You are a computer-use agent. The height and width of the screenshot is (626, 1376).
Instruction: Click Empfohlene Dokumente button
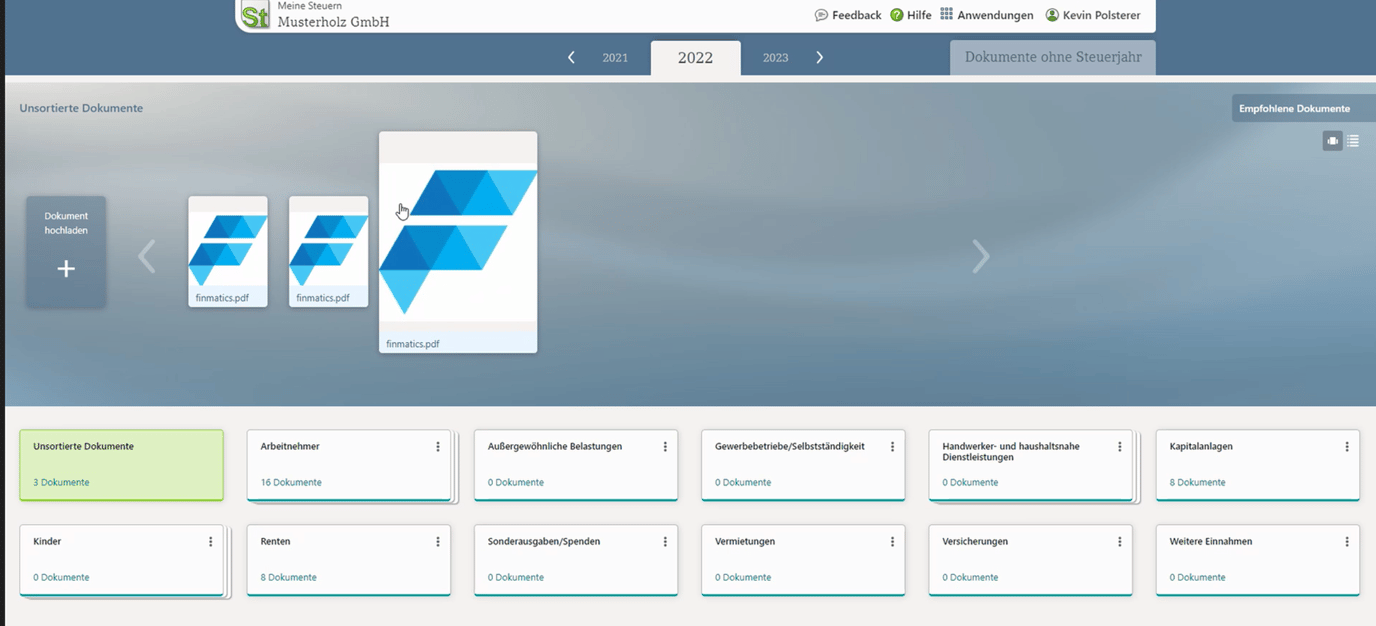(x=1294, y=108)
